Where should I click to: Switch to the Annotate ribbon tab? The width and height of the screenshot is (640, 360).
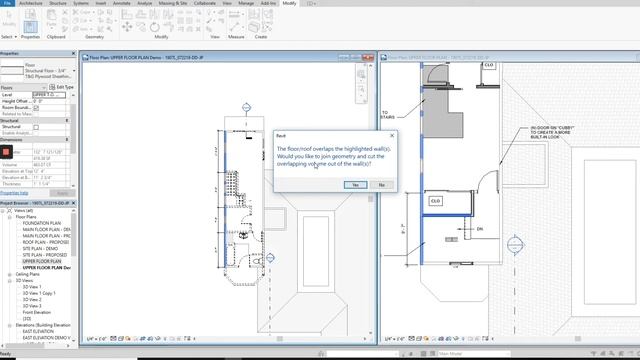pos(122,3)
